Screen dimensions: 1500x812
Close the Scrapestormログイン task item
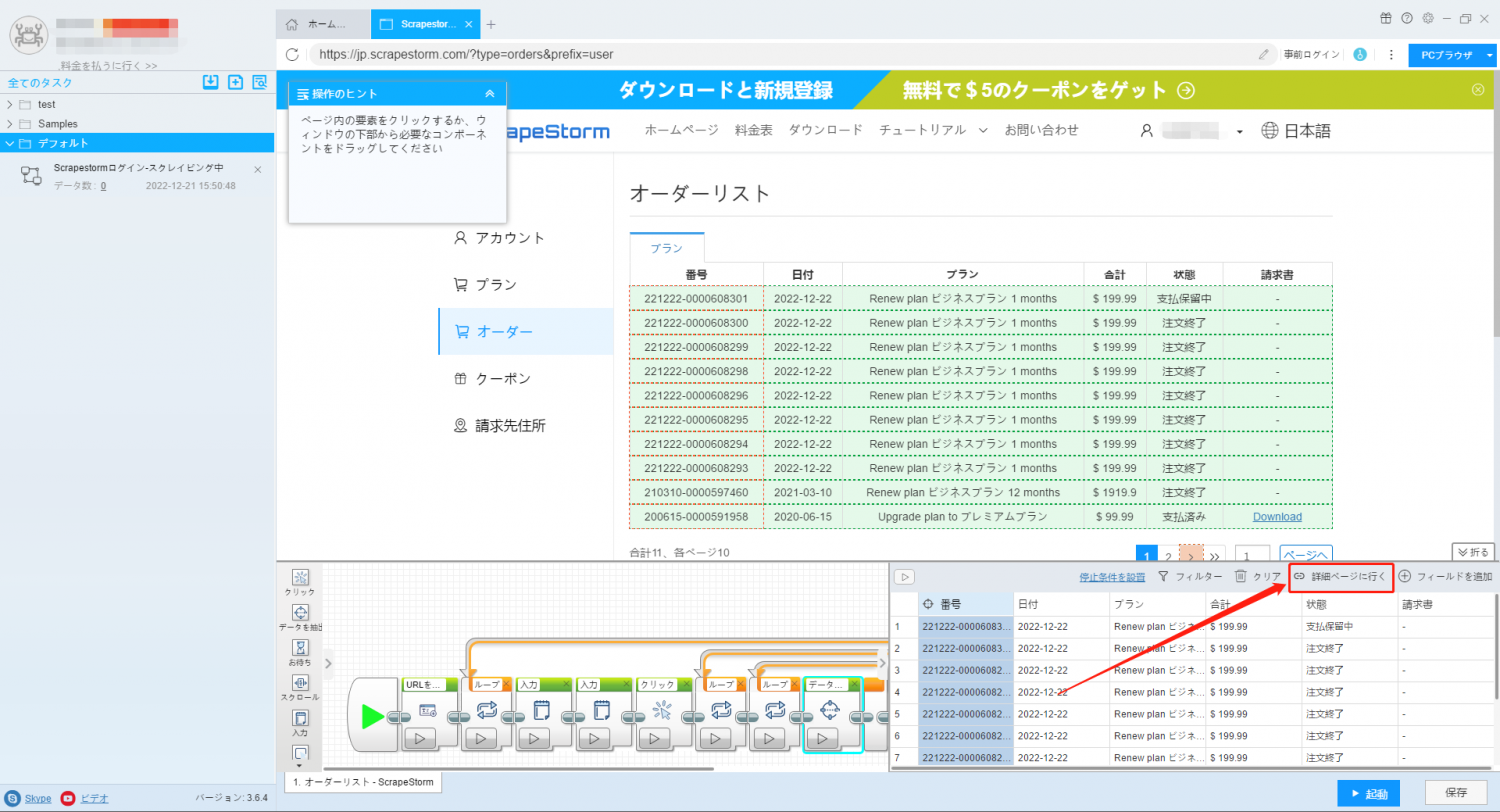[x=257, y=170]
